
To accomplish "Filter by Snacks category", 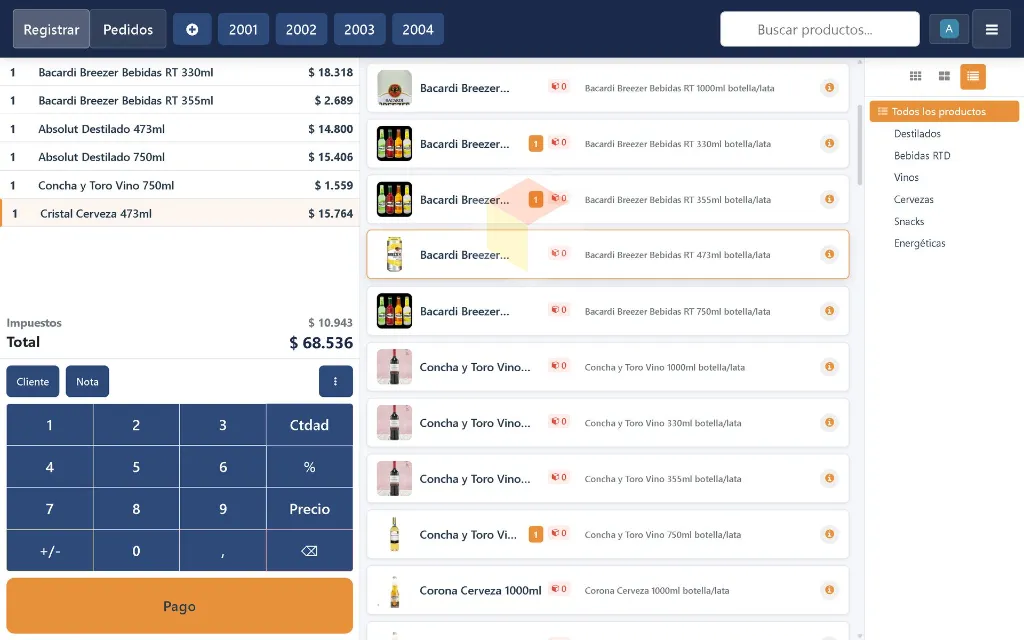I will (909, 221).
